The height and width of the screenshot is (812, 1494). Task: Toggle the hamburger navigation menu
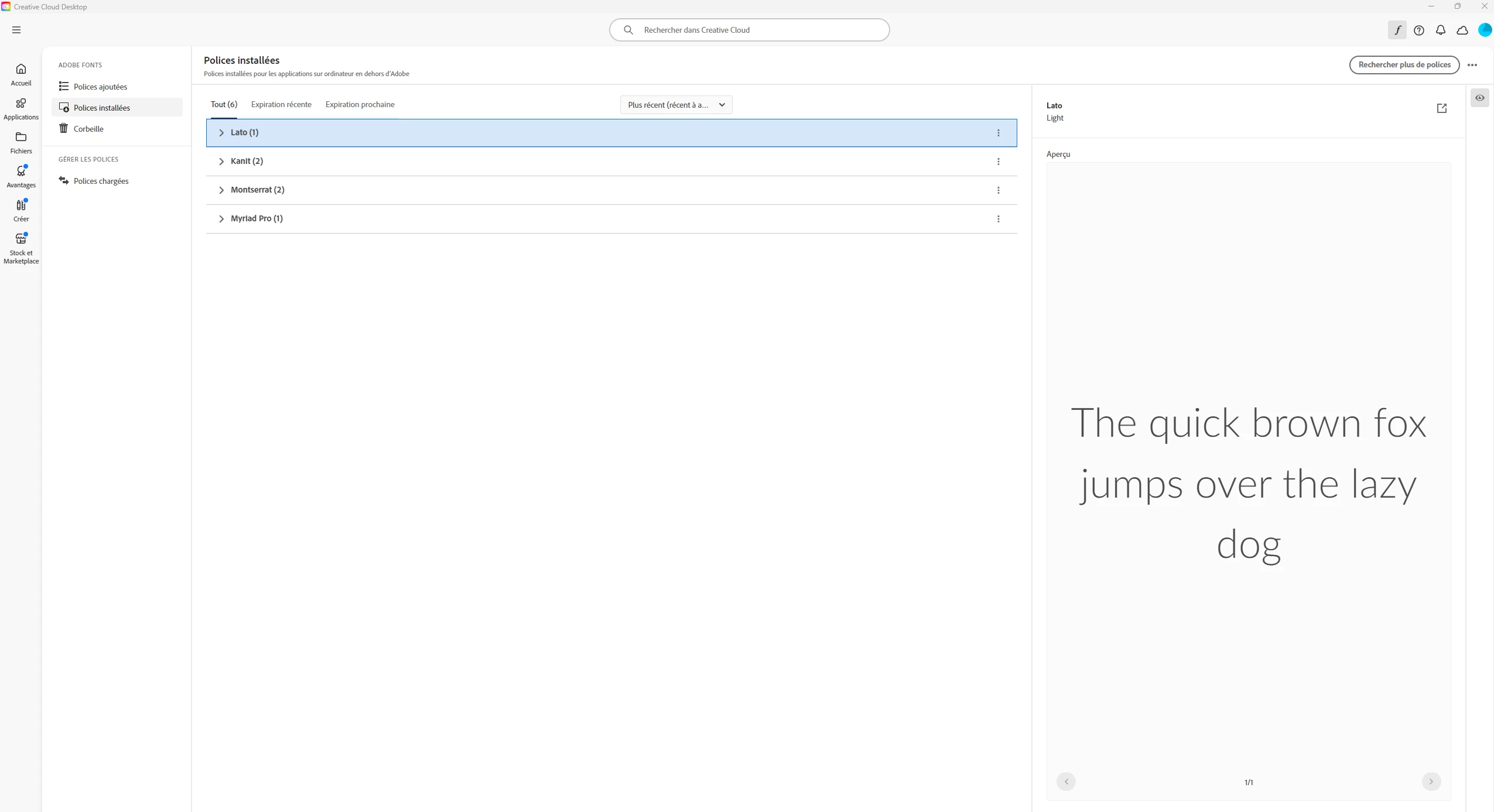(x=16, y=30)
